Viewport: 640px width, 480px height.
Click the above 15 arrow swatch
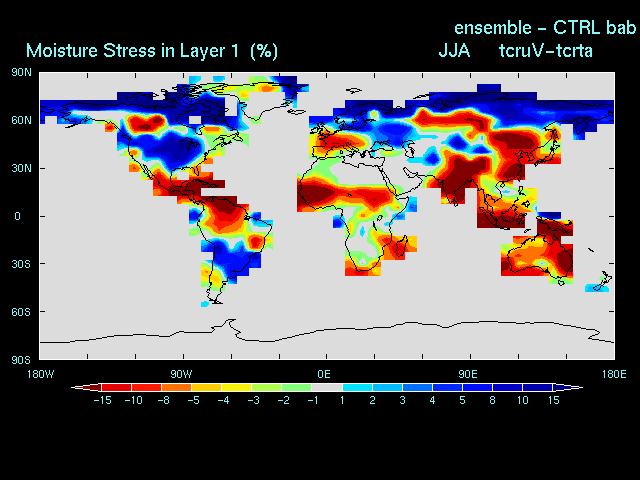coord(568,387)
